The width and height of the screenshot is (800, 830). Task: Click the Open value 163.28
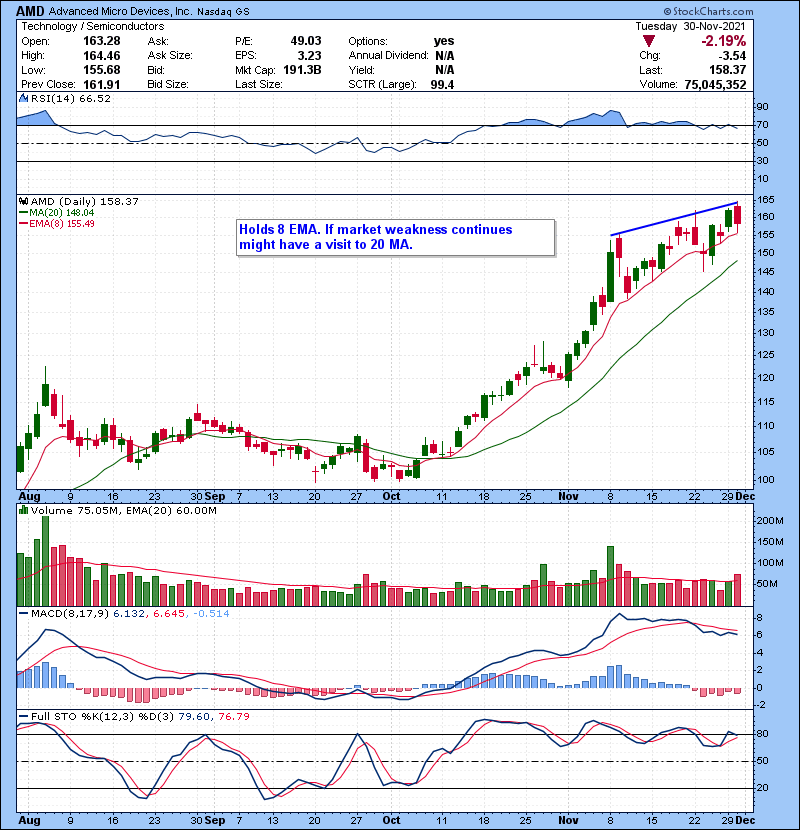point(102,41)
